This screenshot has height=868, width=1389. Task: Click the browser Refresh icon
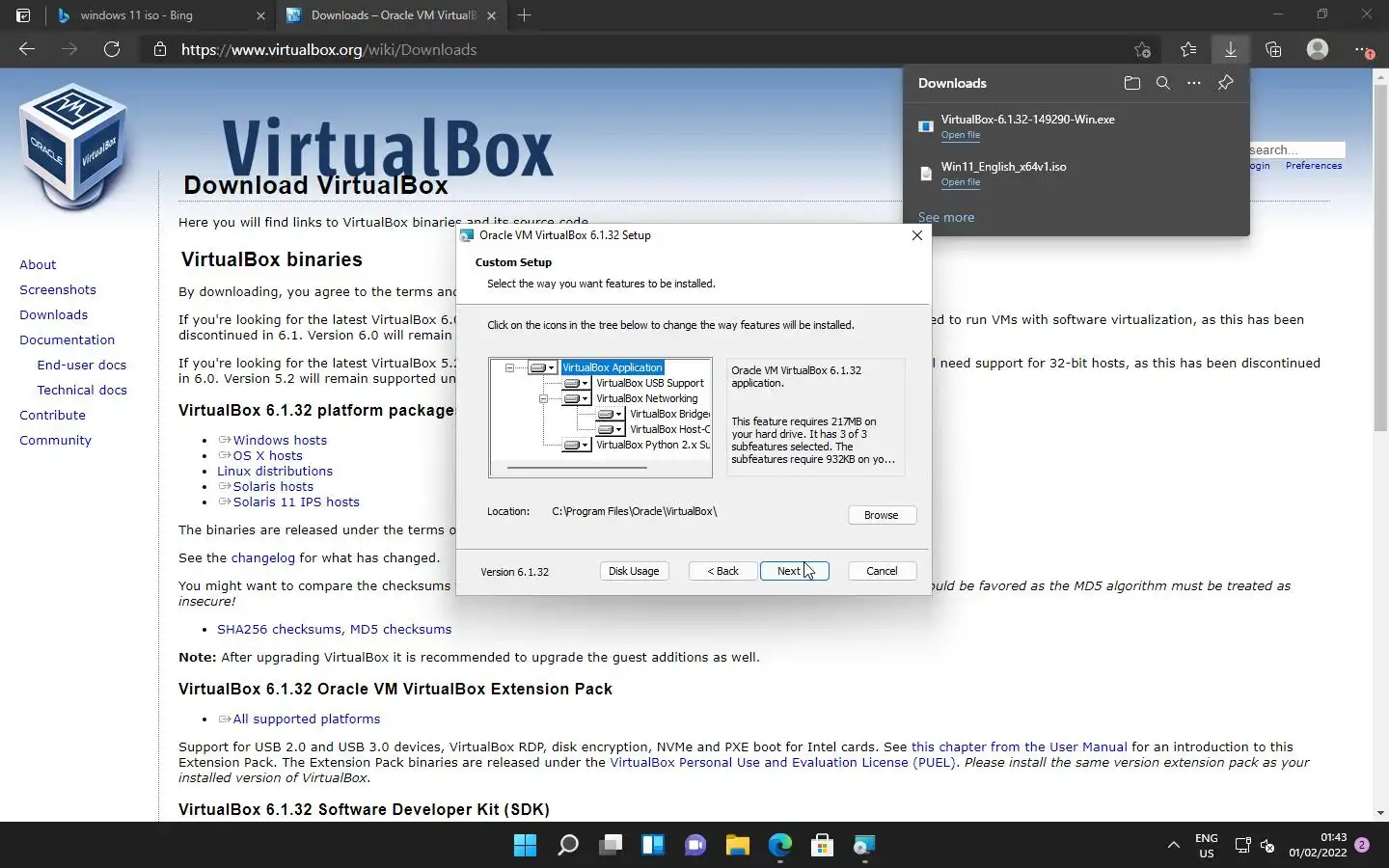coord(112,49)
